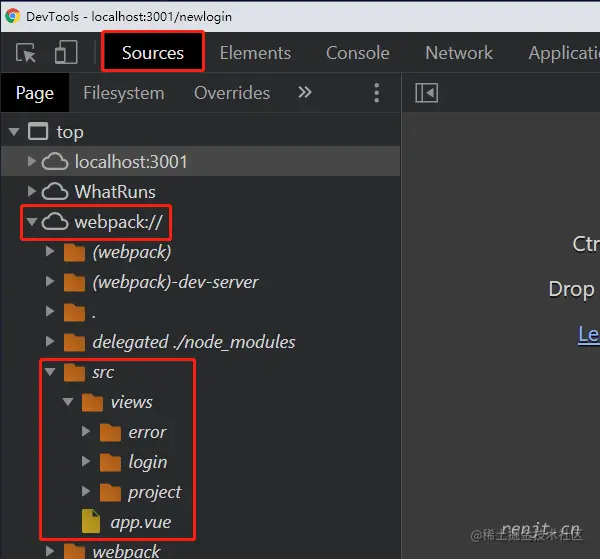This screenshot has width=600, height=559.
Task: Activate the inspect element picker icon
Action: pos(26,52)
